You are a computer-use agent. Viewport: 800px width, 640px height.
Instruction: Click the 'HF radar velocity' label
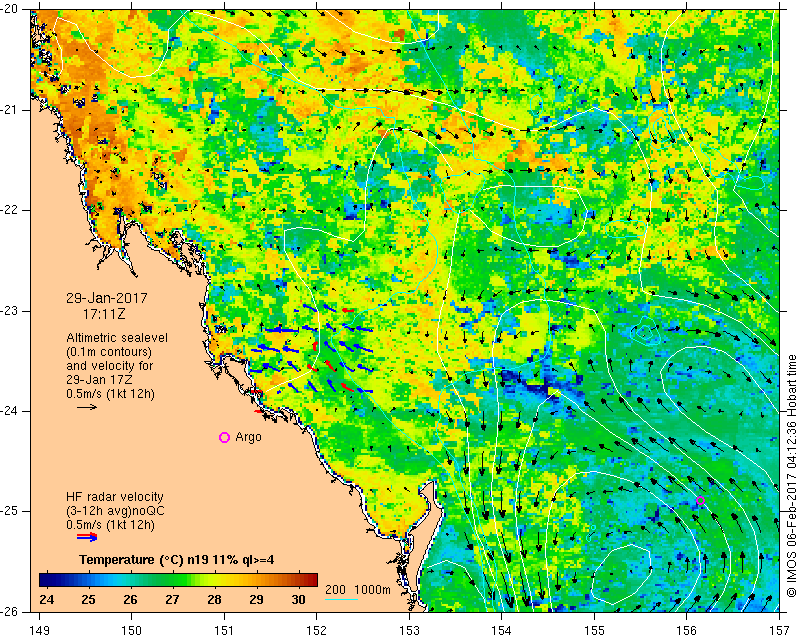(x=115, y=497)
